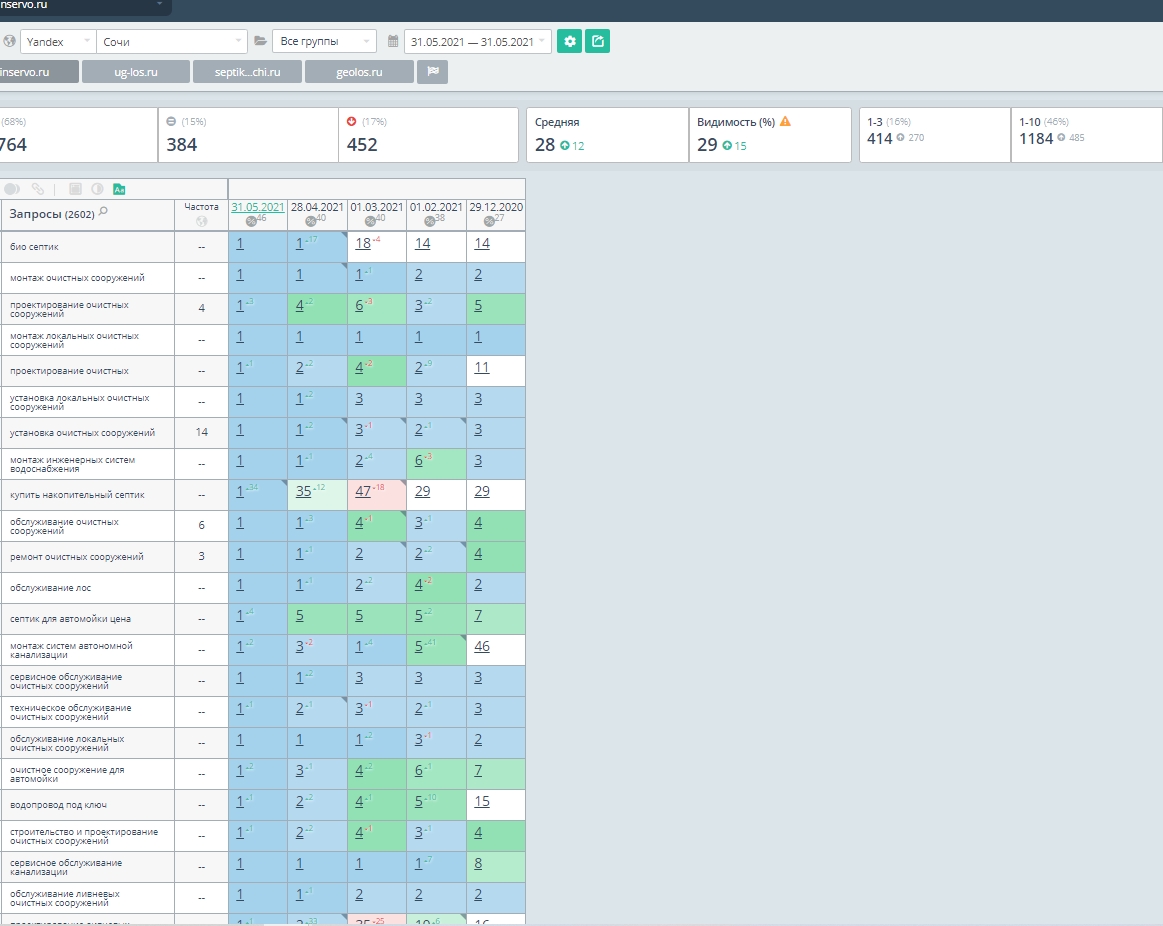Click the folder icon before Все группы
Viewport: 1163px width, 926px height.
point(260,42)
